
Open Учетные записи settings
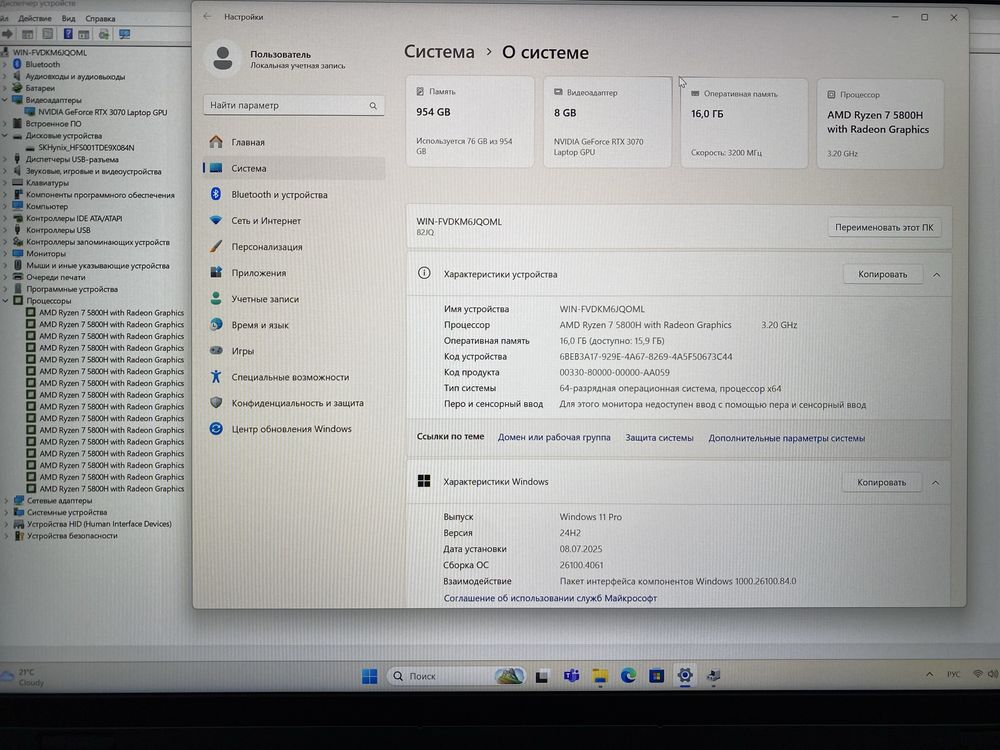pyautogui.click(x=294, y=299)
